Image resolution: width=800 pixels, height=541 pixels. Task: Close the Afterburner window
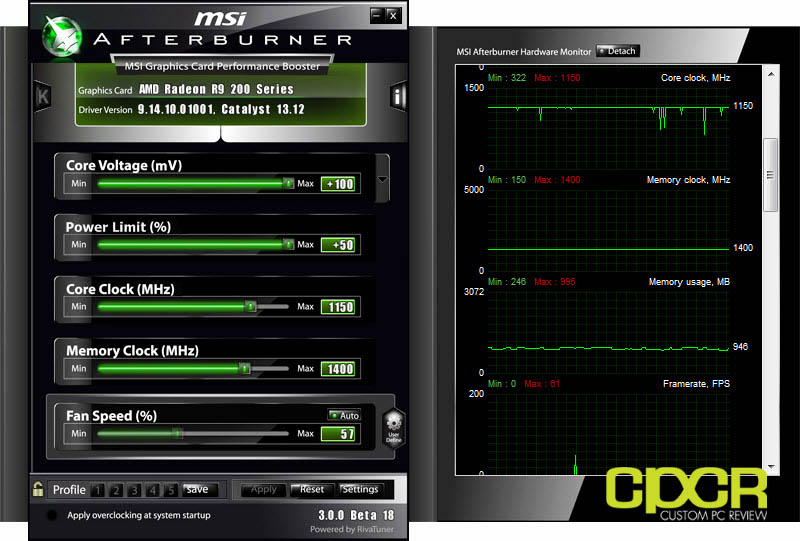coord(393,15)
